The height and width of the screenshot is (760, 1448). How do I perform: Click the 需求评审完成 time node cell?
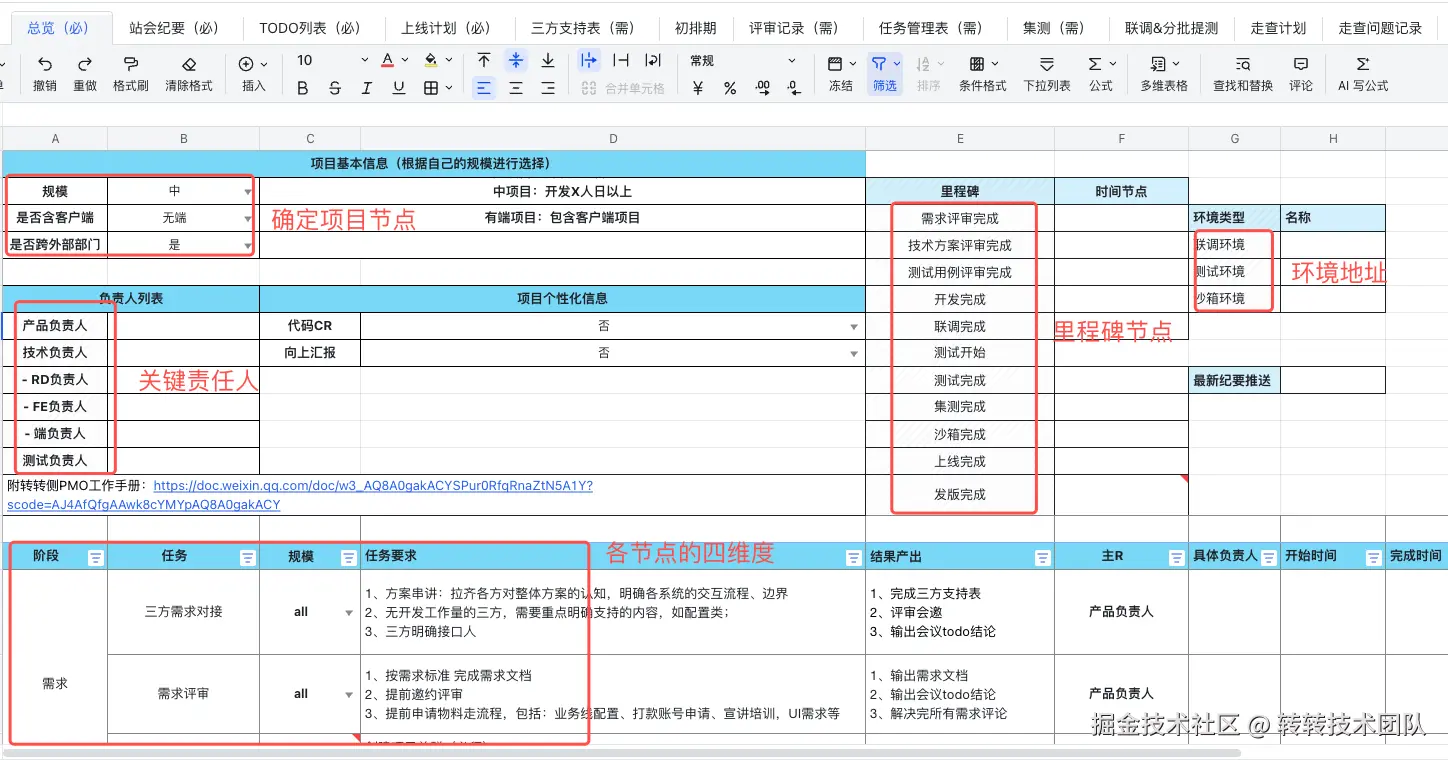coord(1121,218)
